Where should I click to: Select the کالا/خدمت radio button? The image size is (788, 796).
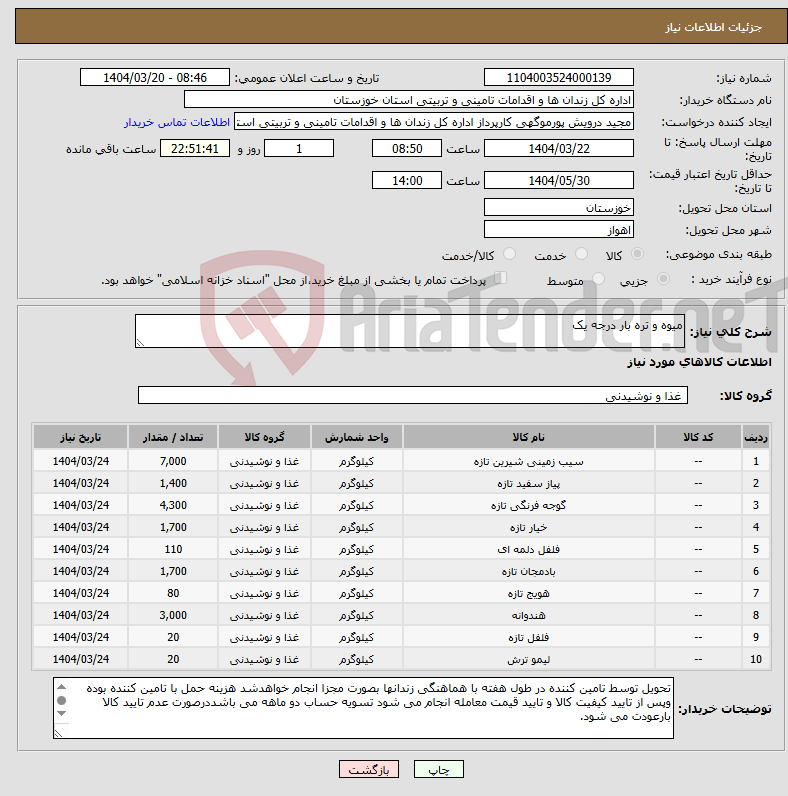pos(509,254)
